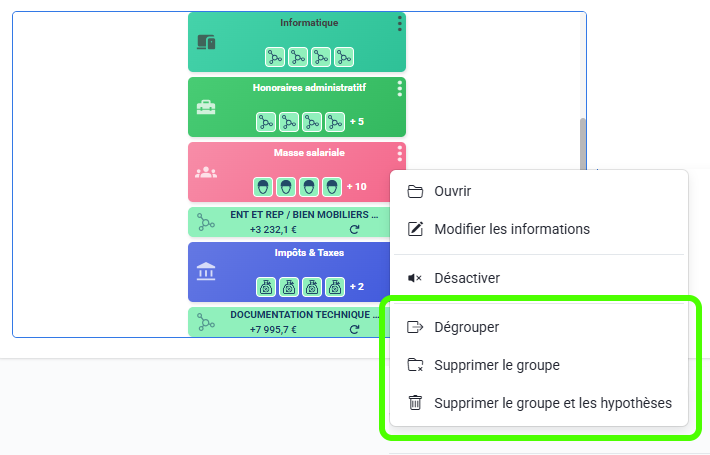Click the +5 overflow in Honoraires administratif
Viewport: 710px width, 455px height.
(357, 122)
